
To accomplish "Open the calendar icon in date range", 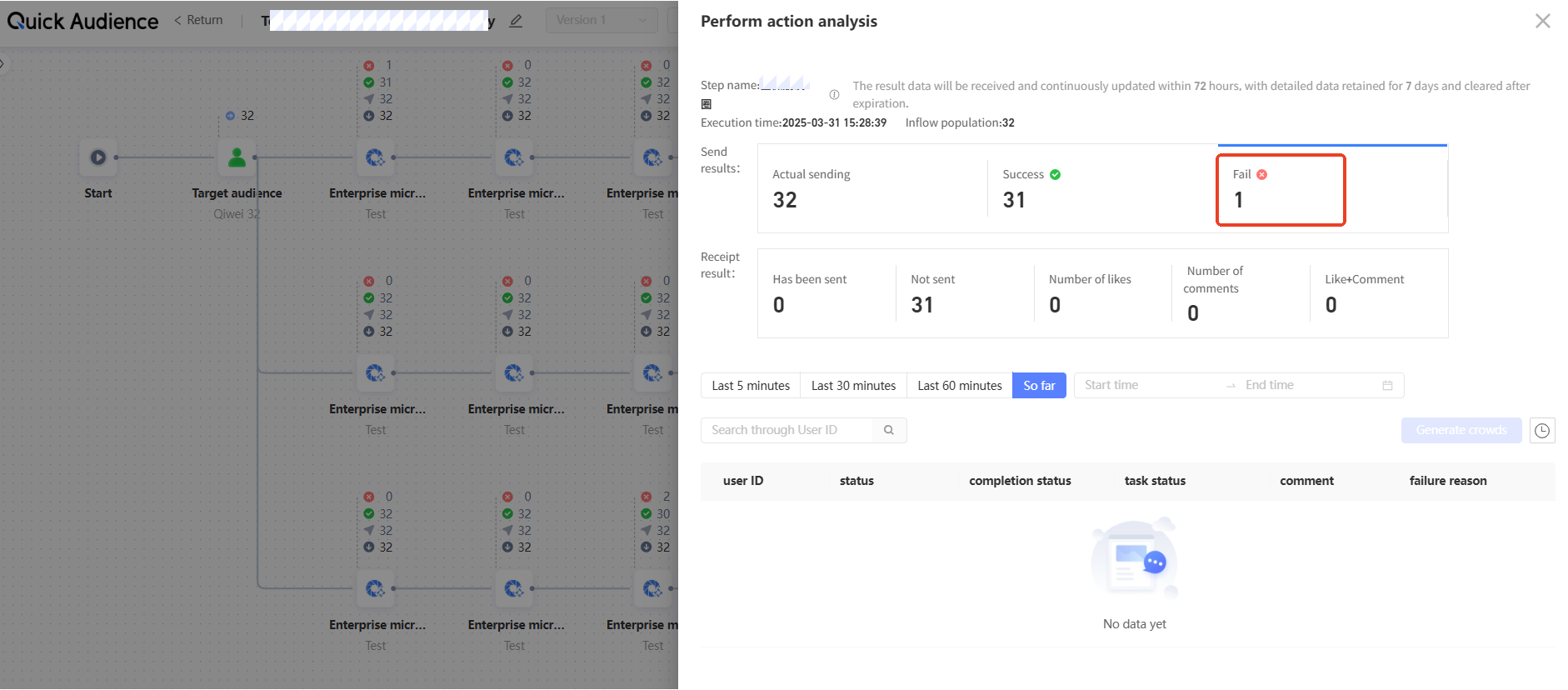I will 1387,385.
